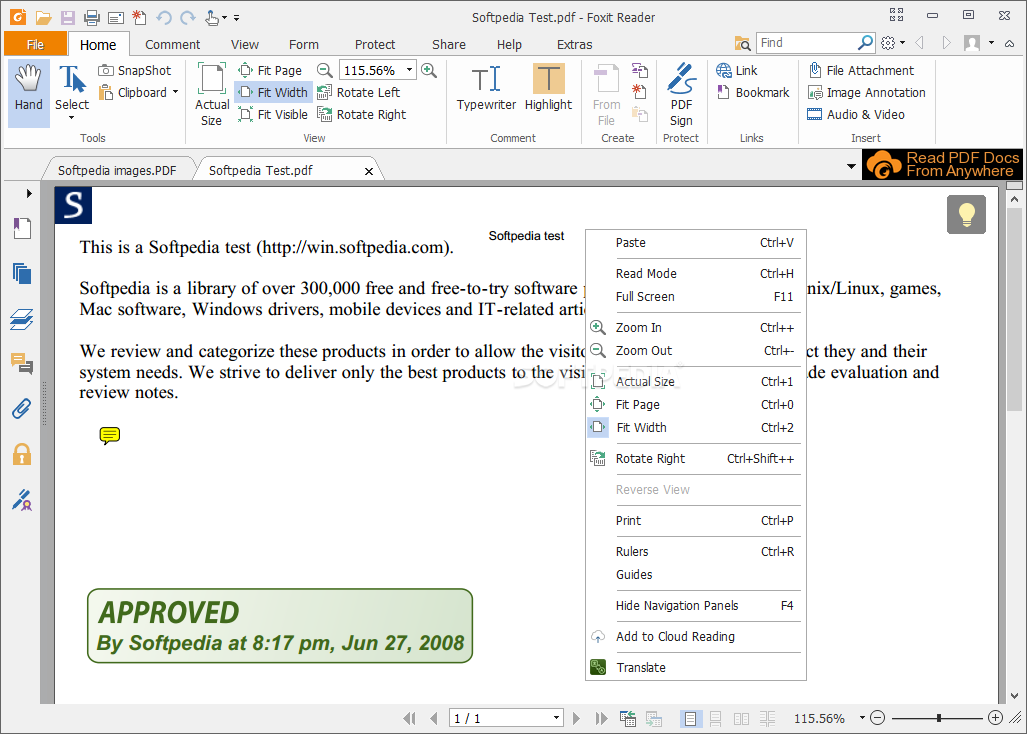
Task: Open the document tab list arrow
Action: point(851,166)
